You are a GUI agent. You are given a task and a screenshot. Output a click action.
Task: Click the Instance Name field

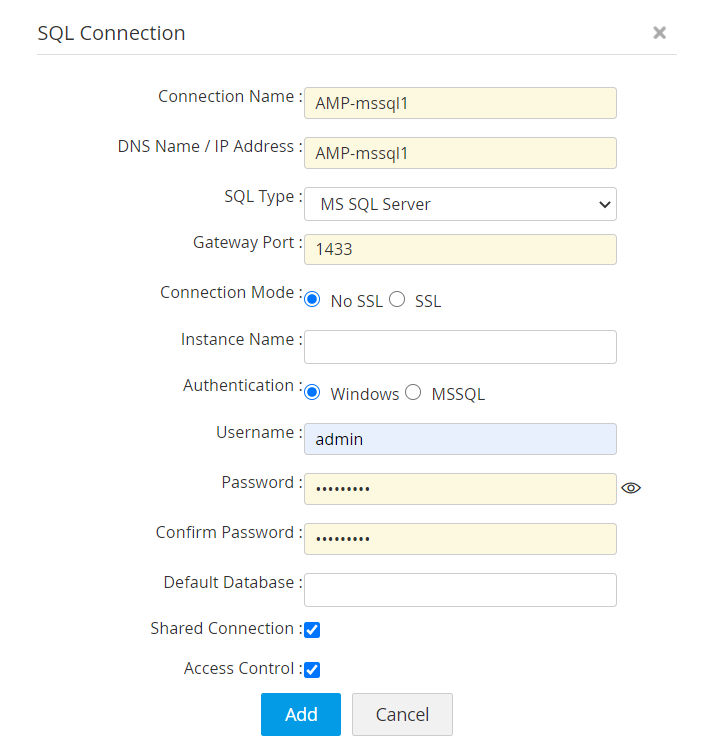click(x=460, y=347)
